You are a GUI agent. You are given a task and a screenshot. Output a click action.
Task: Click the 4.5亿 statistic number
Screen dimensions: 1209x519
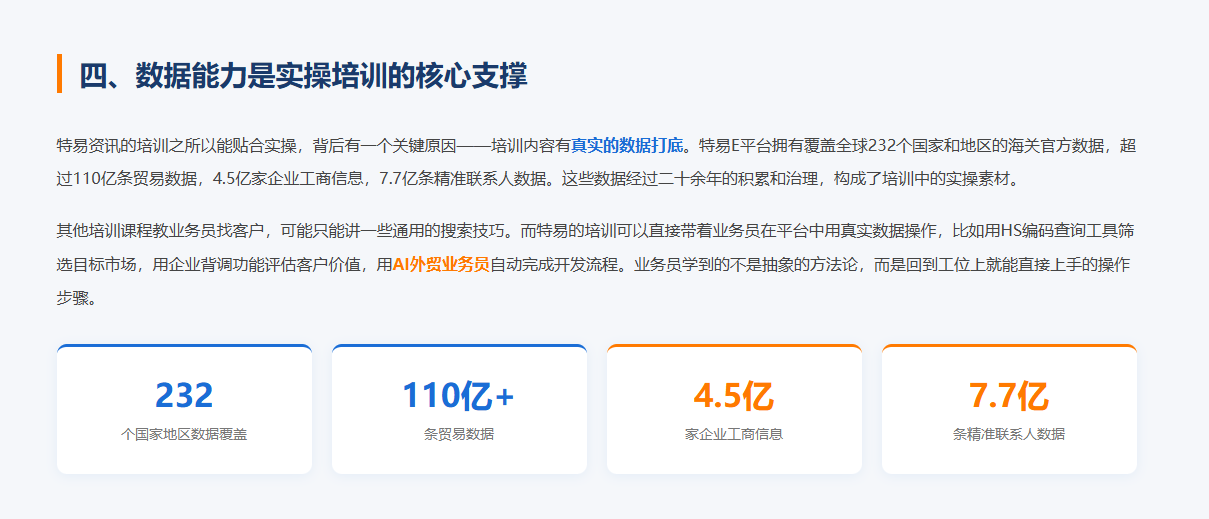coord(734,396)
